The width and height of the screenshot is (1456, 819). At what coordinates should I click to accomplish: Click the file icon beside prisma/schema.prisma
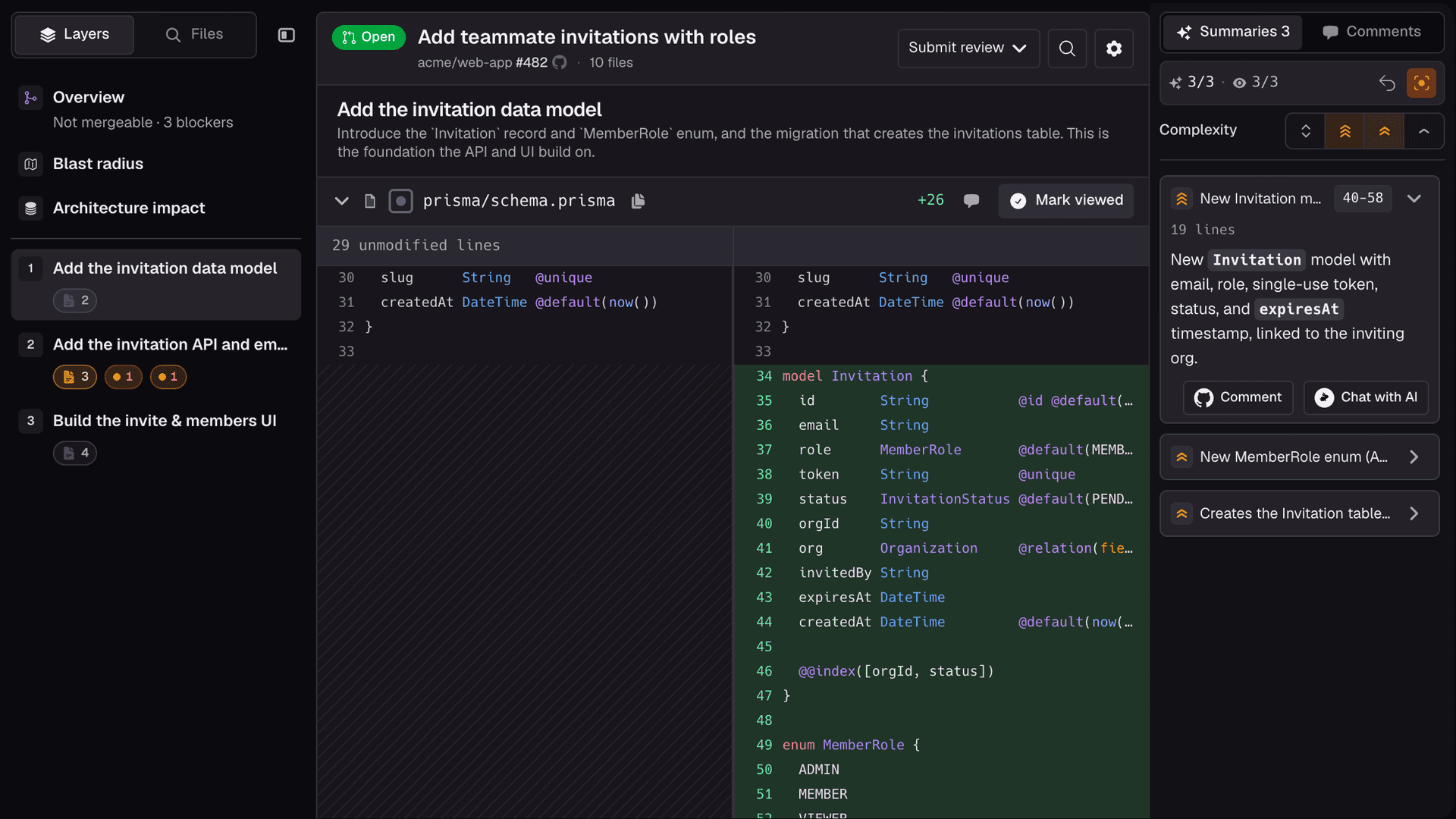[370, 201]
